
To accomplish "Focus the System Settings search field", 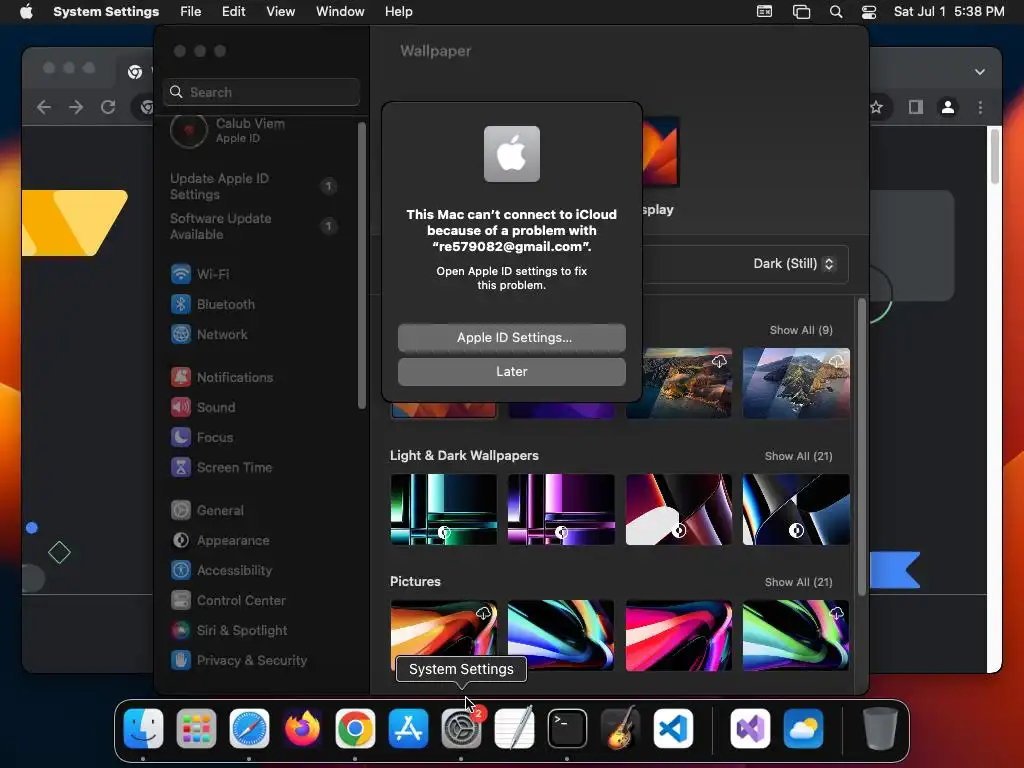I will 261,92.
